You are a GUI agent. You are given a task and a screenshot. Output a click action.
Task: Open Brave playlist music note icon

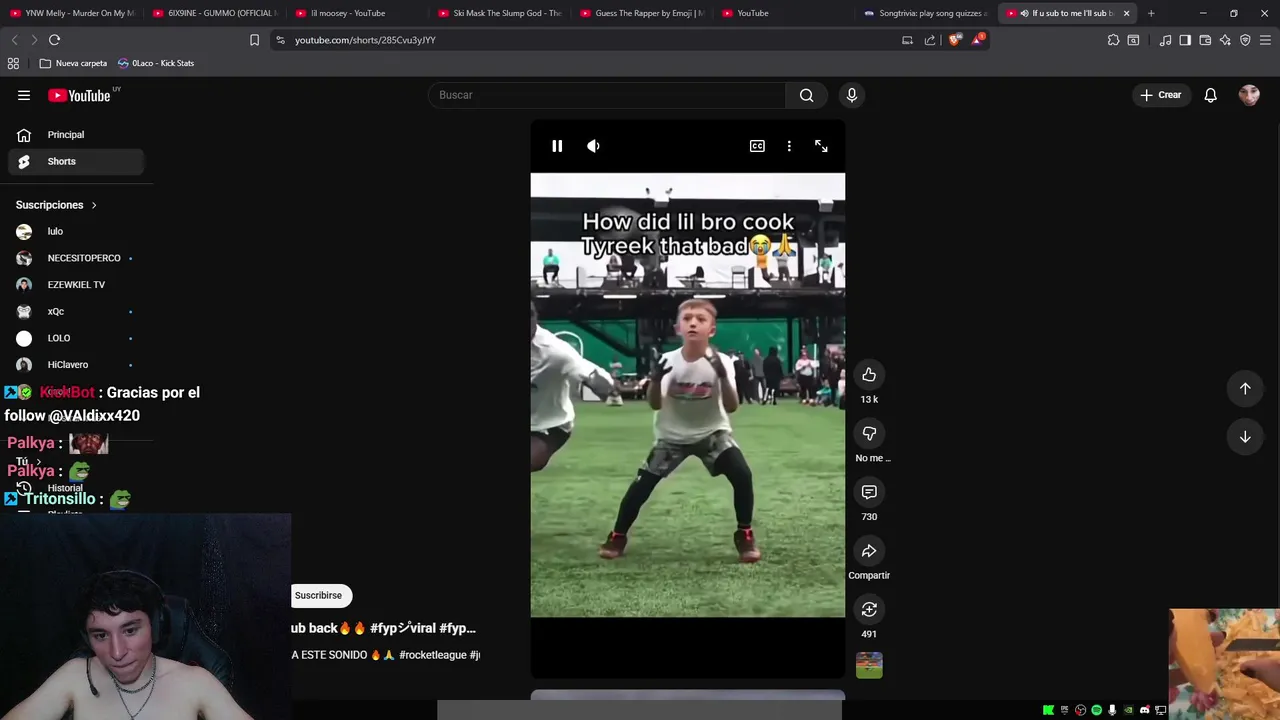tap(1165, 40)
